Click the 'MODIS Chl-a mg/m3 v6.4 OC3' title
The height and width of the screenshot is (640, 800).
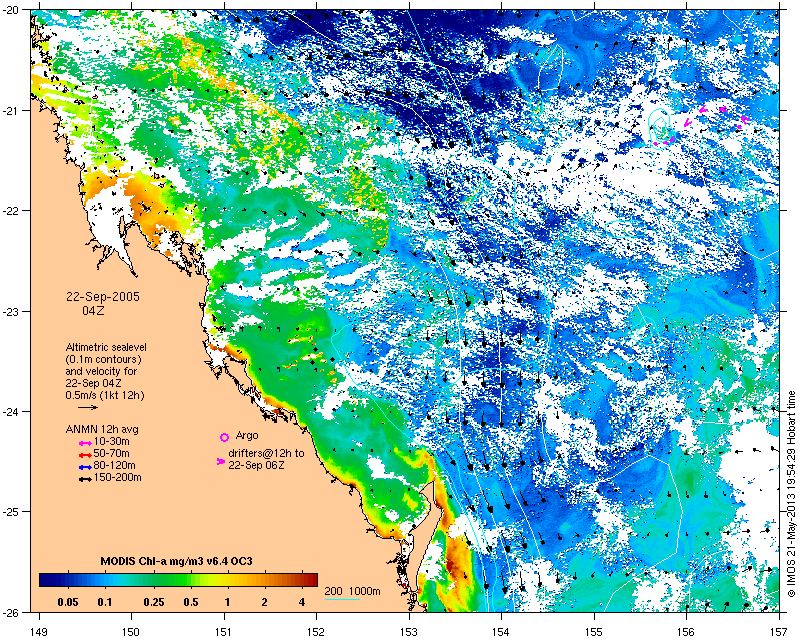point(177,561)
